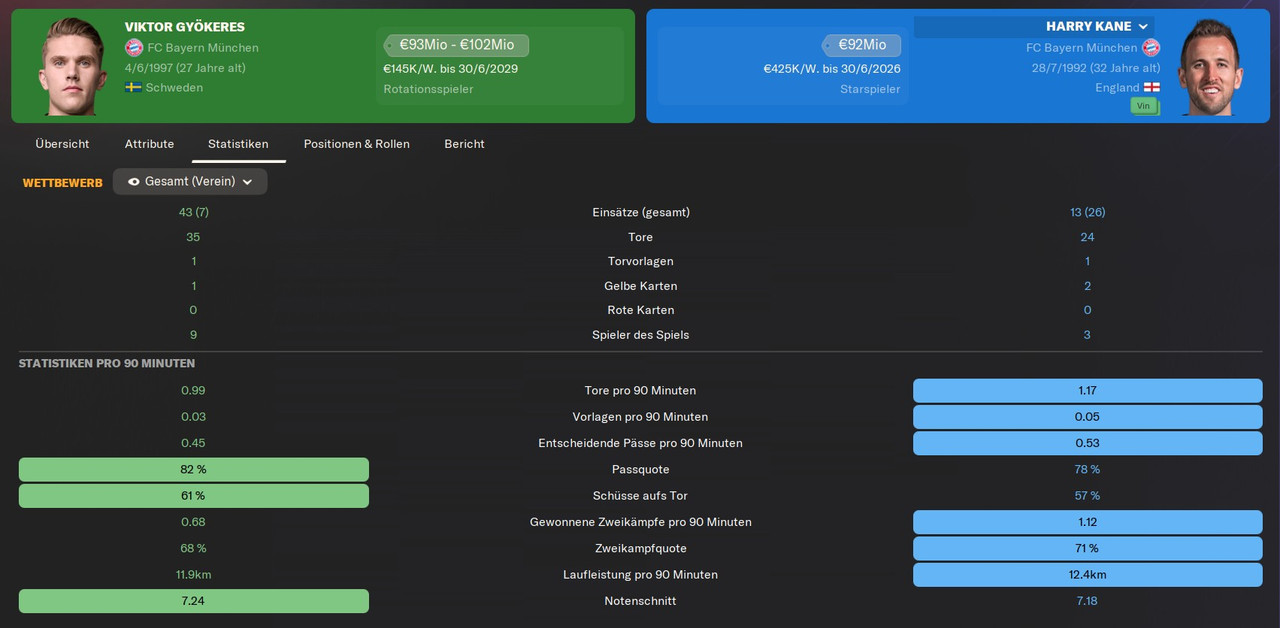Click the €93Mio - €102Mio value tag

tap(456, 45)
